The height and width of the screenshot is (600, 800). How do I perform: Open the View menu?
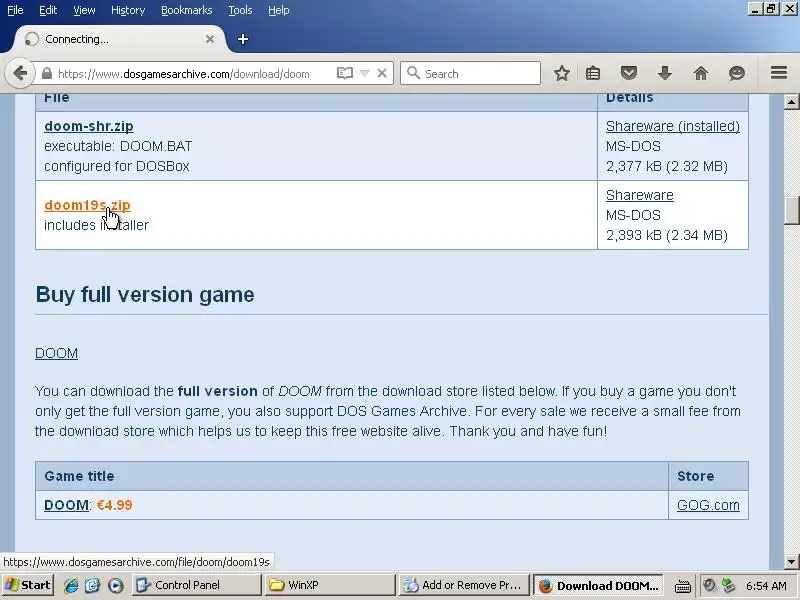[84, 10]
